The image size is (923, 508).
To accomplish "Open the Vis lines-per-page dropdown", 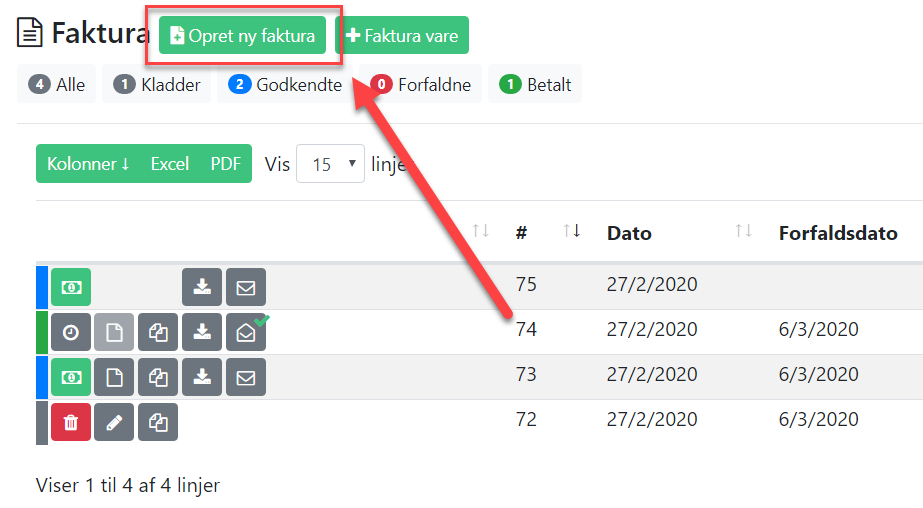I will (330, 164).
